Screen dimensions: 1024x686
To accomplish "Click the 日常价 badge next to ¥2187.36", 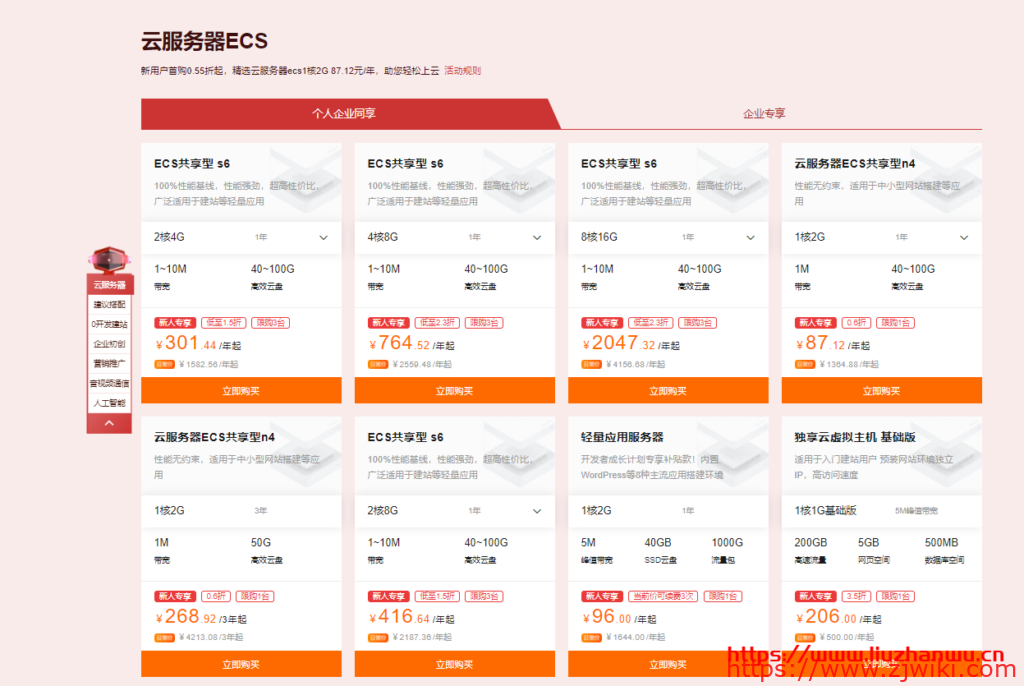I will 377,638.
